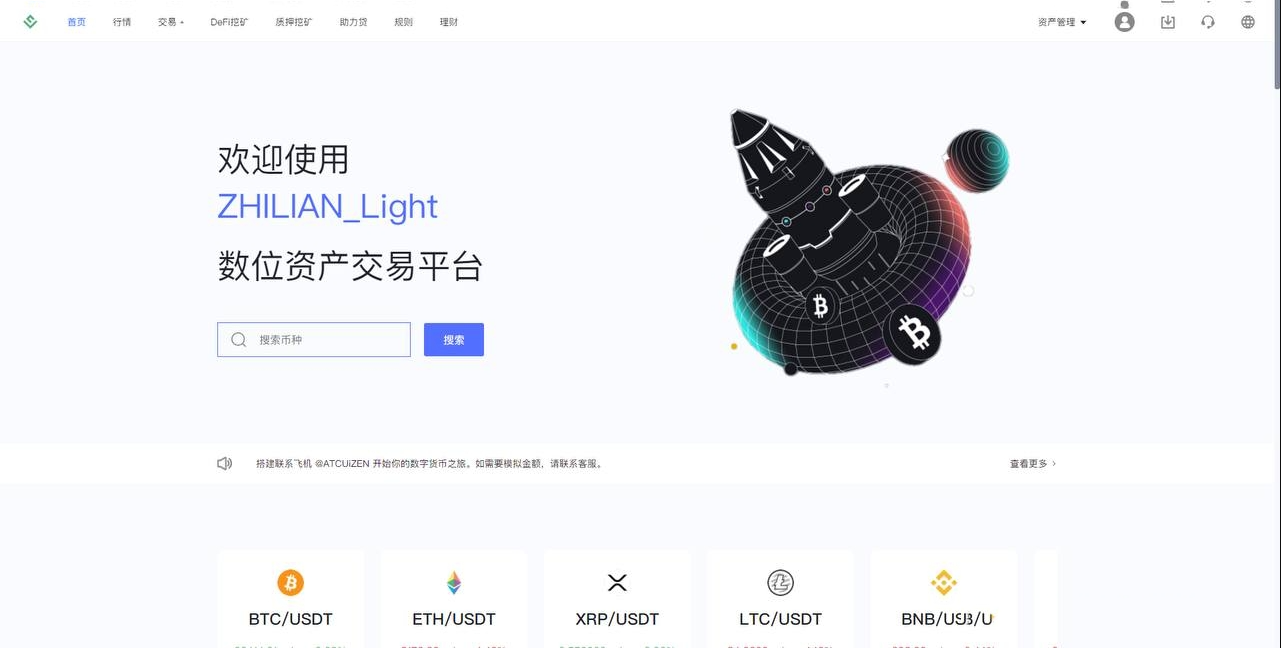
Task: Click the blue 搜索 button
Action: [454, 340]
